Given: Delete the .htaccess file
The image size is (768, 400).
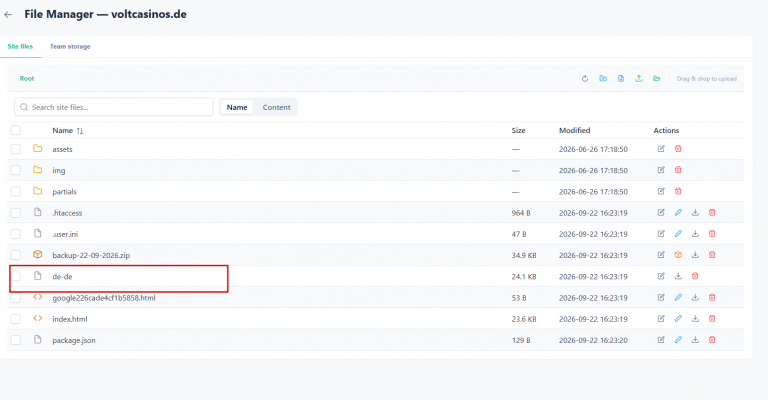Looking at the screenshot, I should (712, 212).
